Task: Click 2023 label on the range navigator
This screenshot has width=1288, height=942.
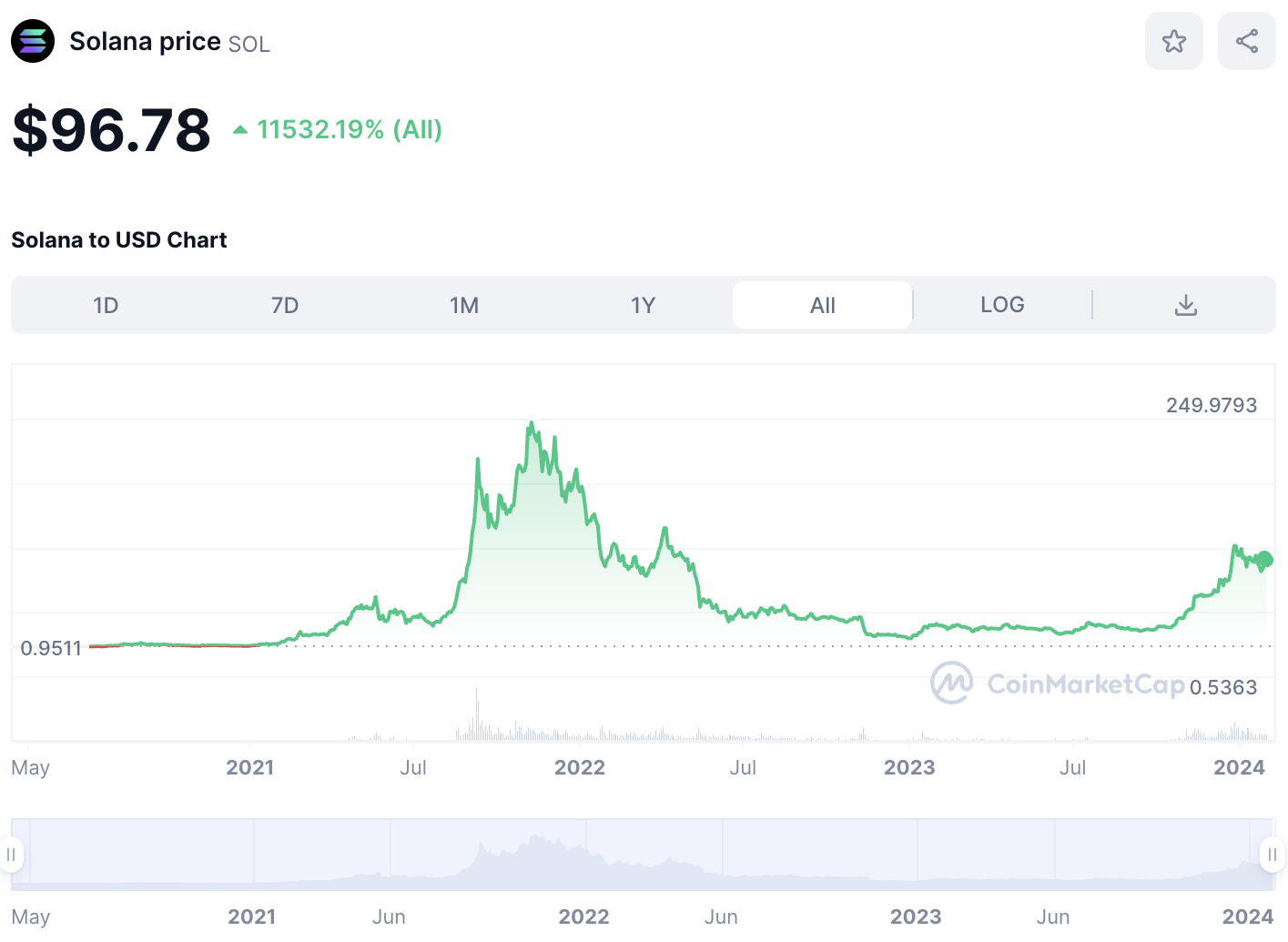Action: [x=916, y=917]
